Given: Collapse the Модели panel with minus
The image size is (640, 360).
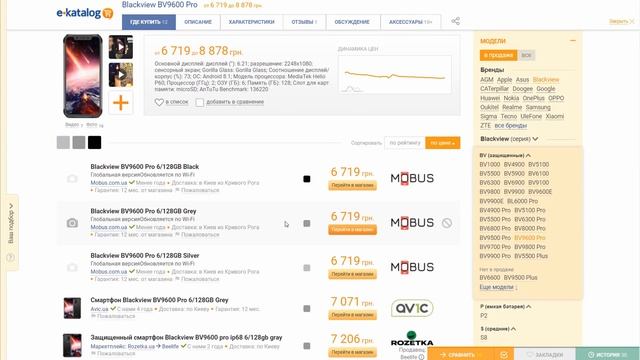Looking at the screenshot, I should (573, 41).
